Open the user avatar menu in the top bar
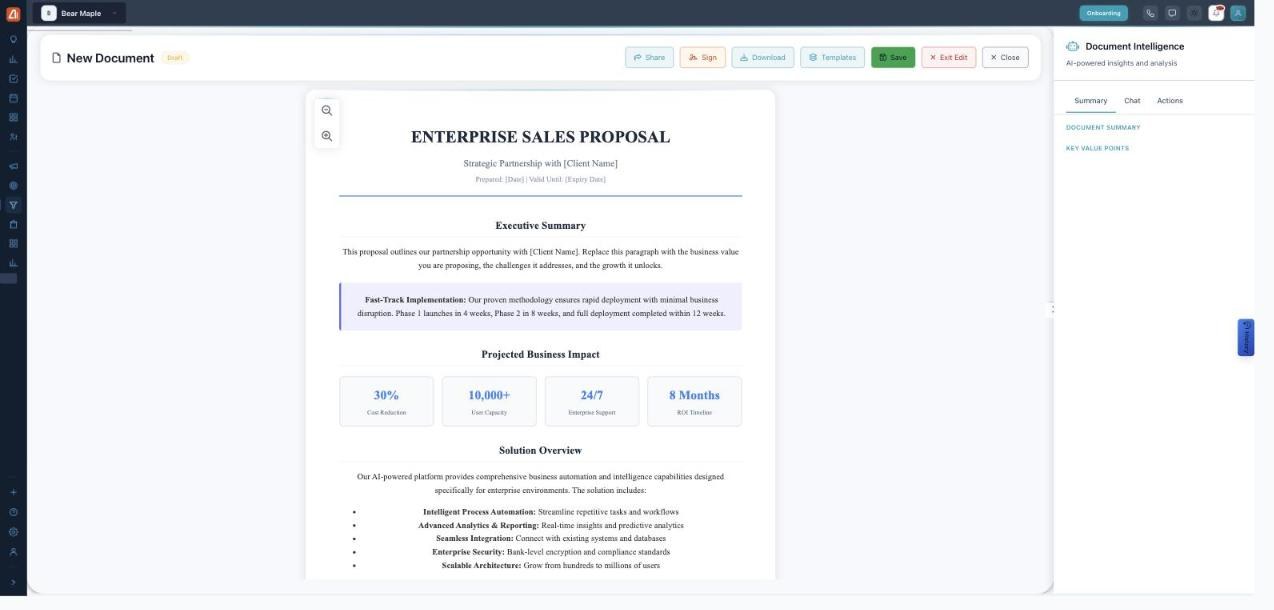Screen dimensions: 1274x610 click(x=1238, y=13)
